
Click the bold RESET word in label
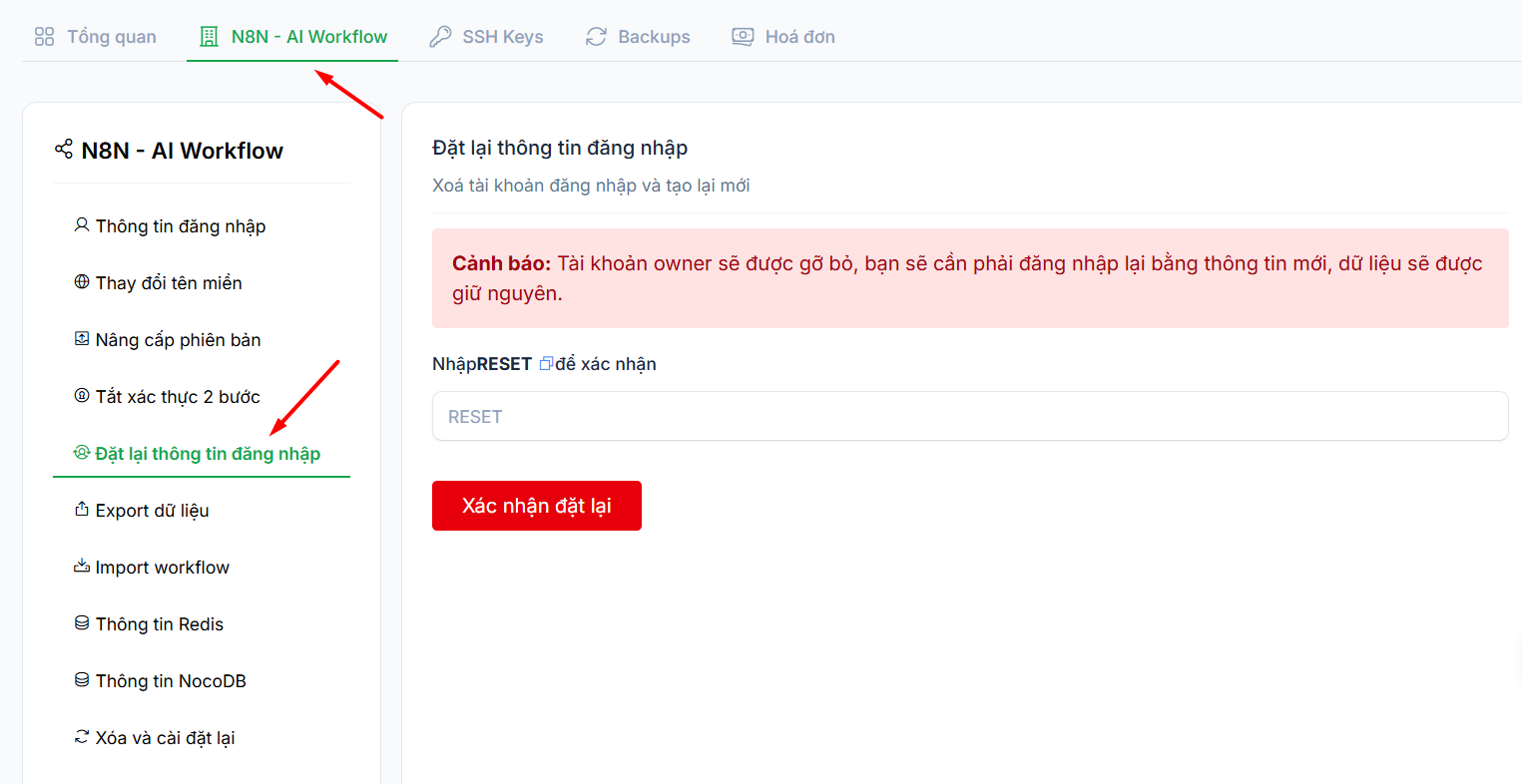click(504, 364)
